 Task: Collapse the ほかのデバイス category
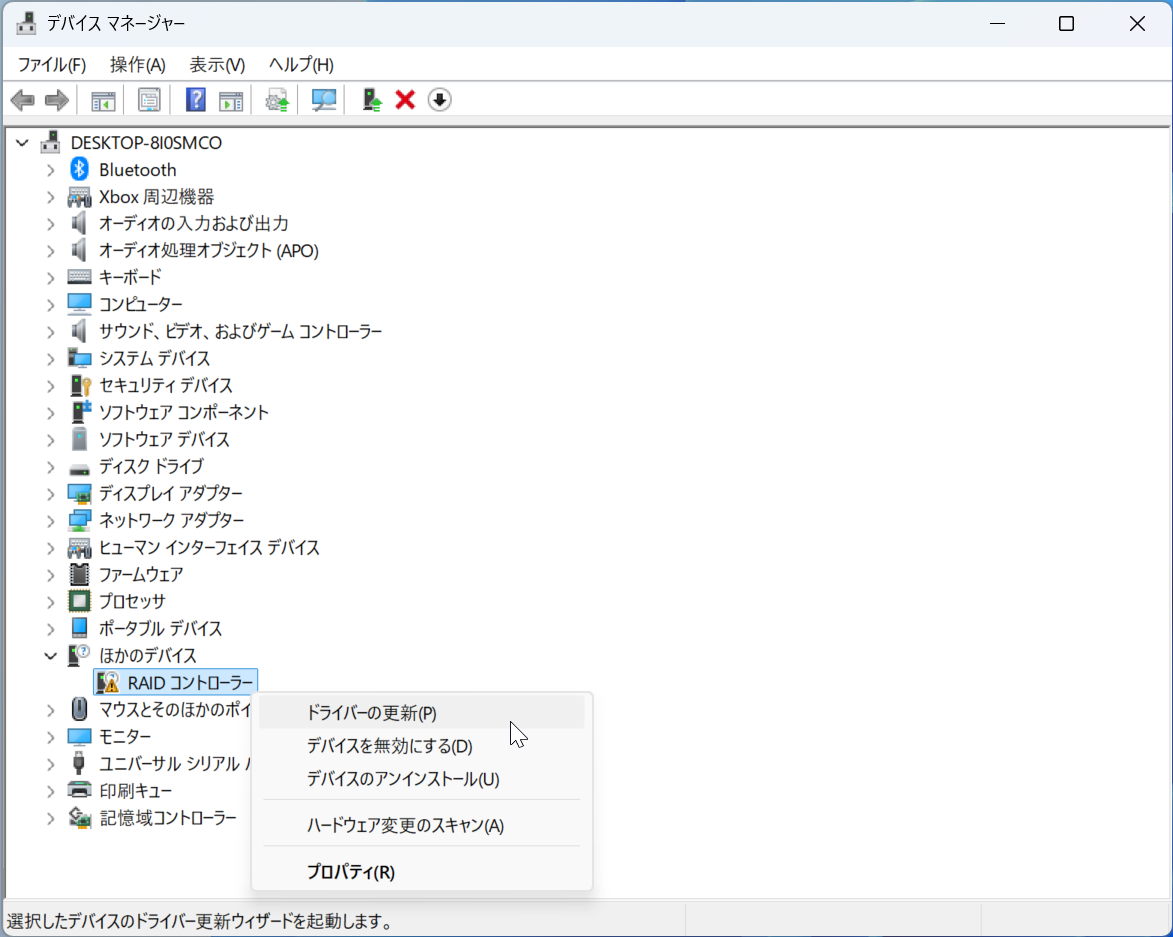50,656
